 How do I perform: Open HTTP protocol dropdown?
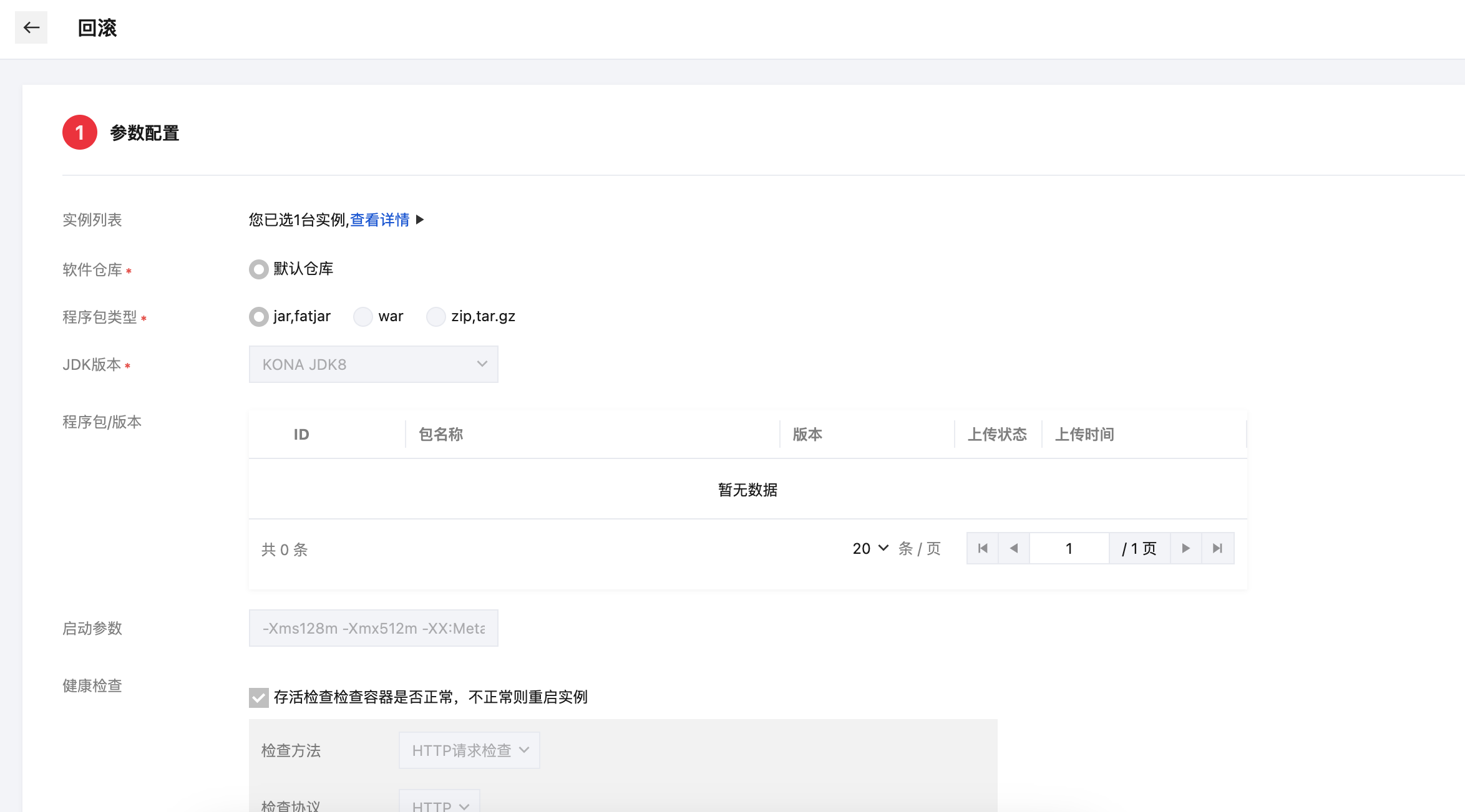439,805
